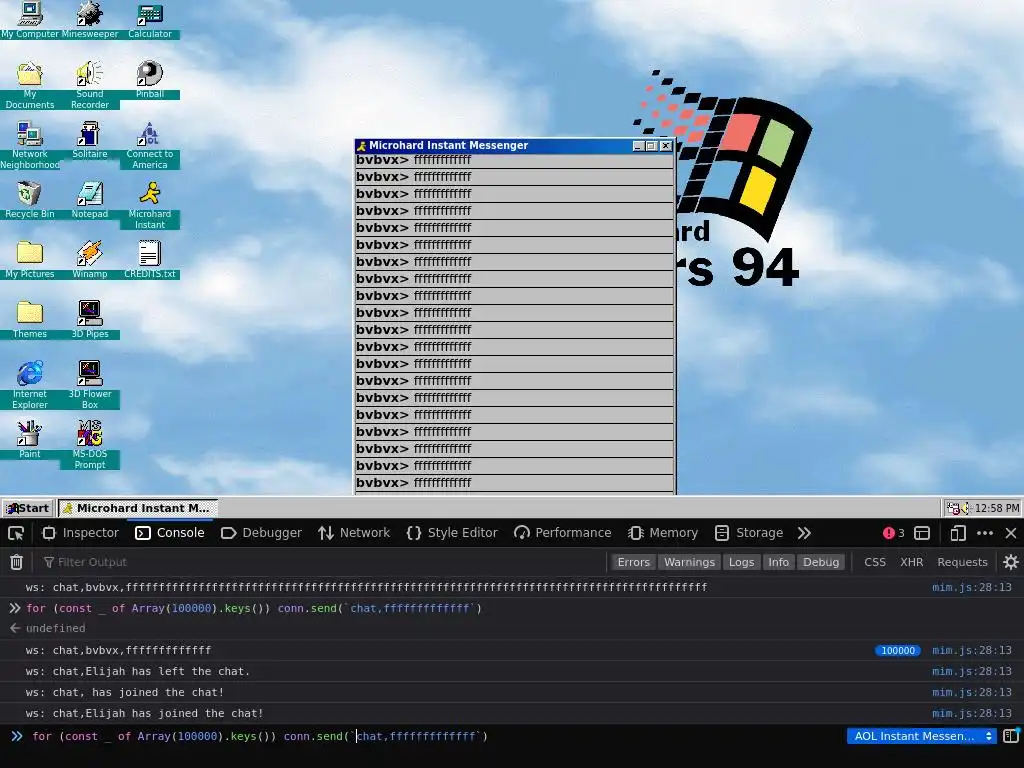Select 'undefined' result line in console
The height and width of the screenshot is (768, 1024).
tap(56, 628)
